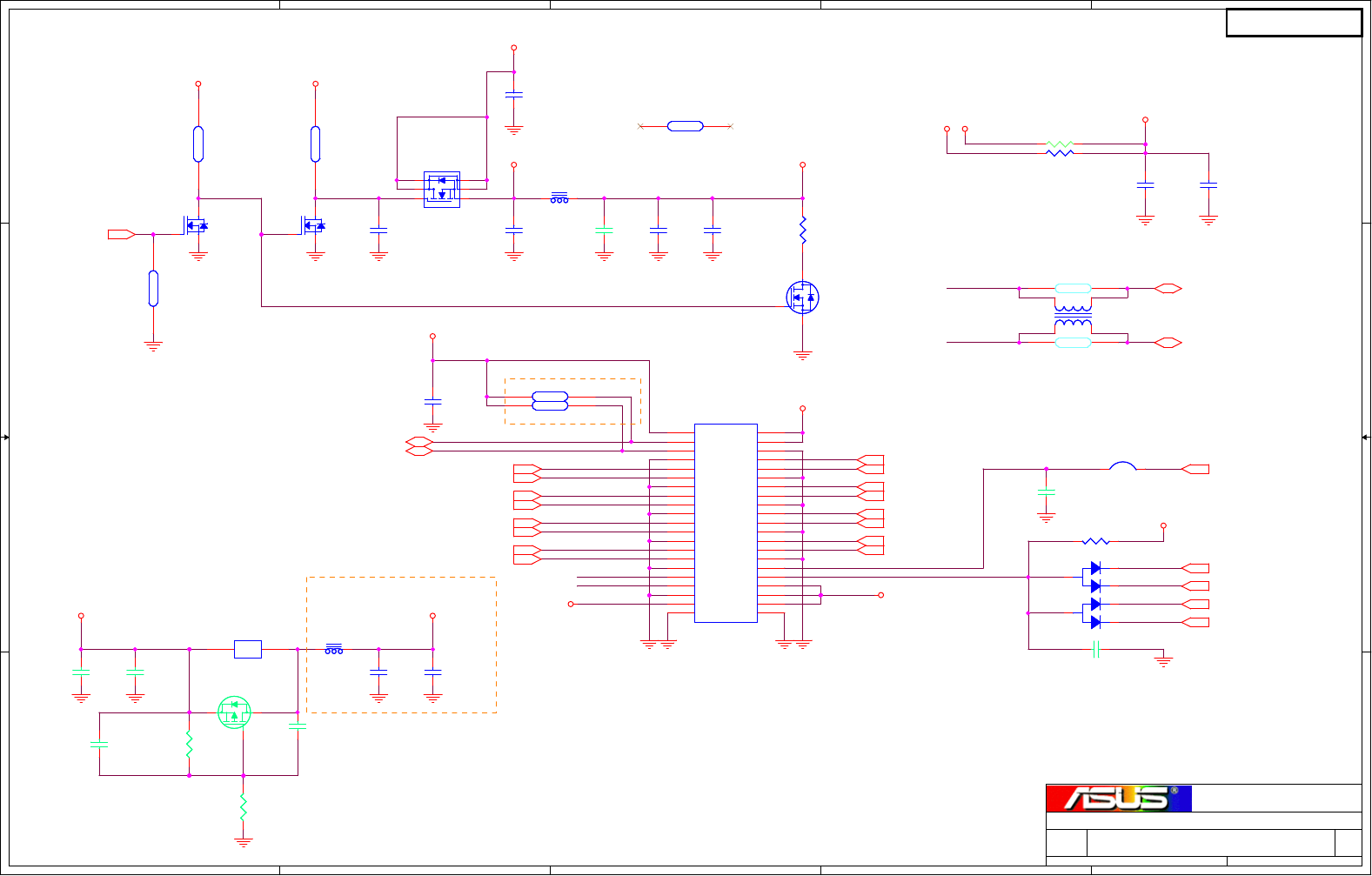Select the blue boxed dual-MOSFET package symbol
The image size is (1372, 876).
point(442,189)
